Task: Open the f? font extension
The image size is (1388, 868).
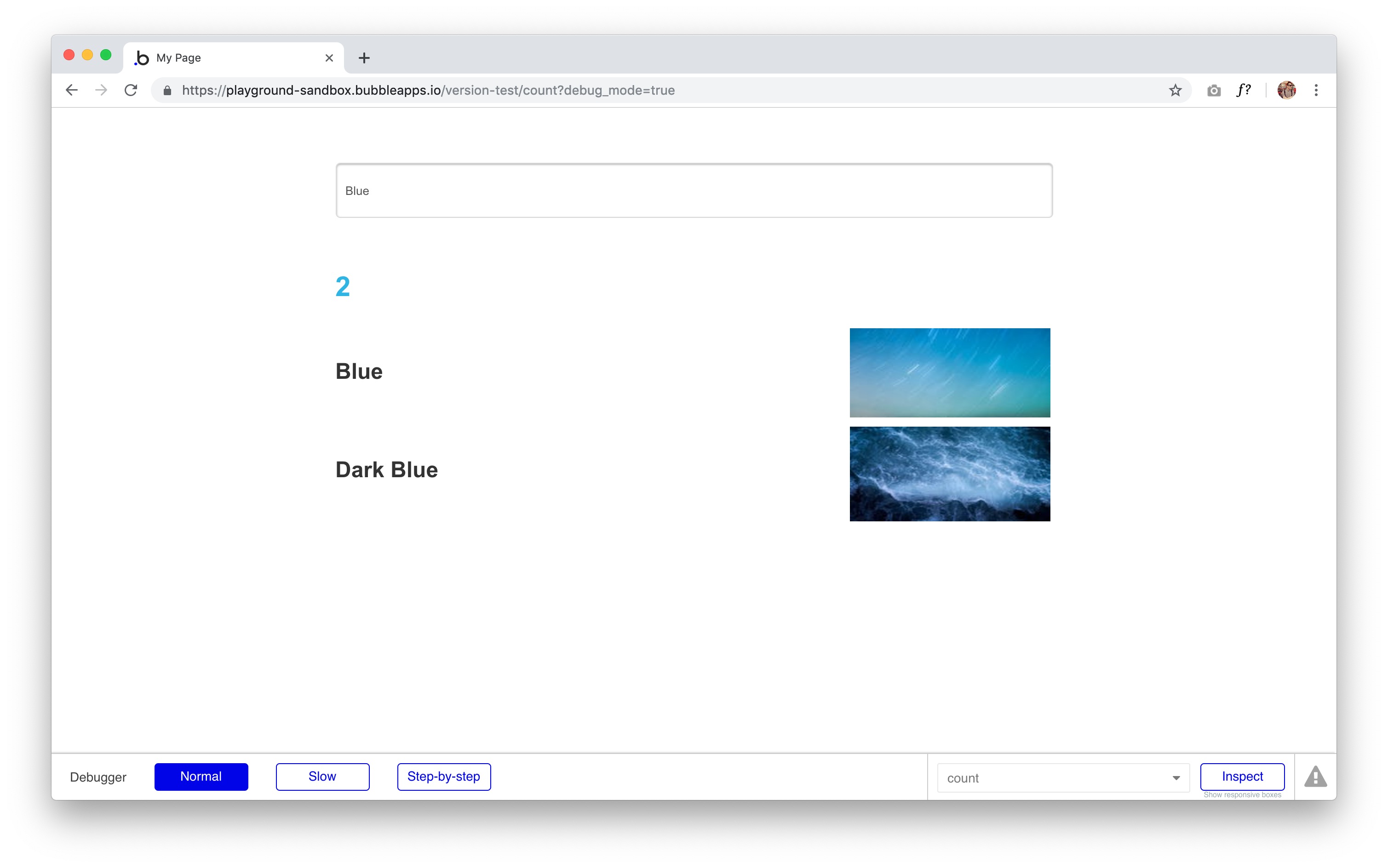Action: pyautogui.click(x=1243, y=90)
